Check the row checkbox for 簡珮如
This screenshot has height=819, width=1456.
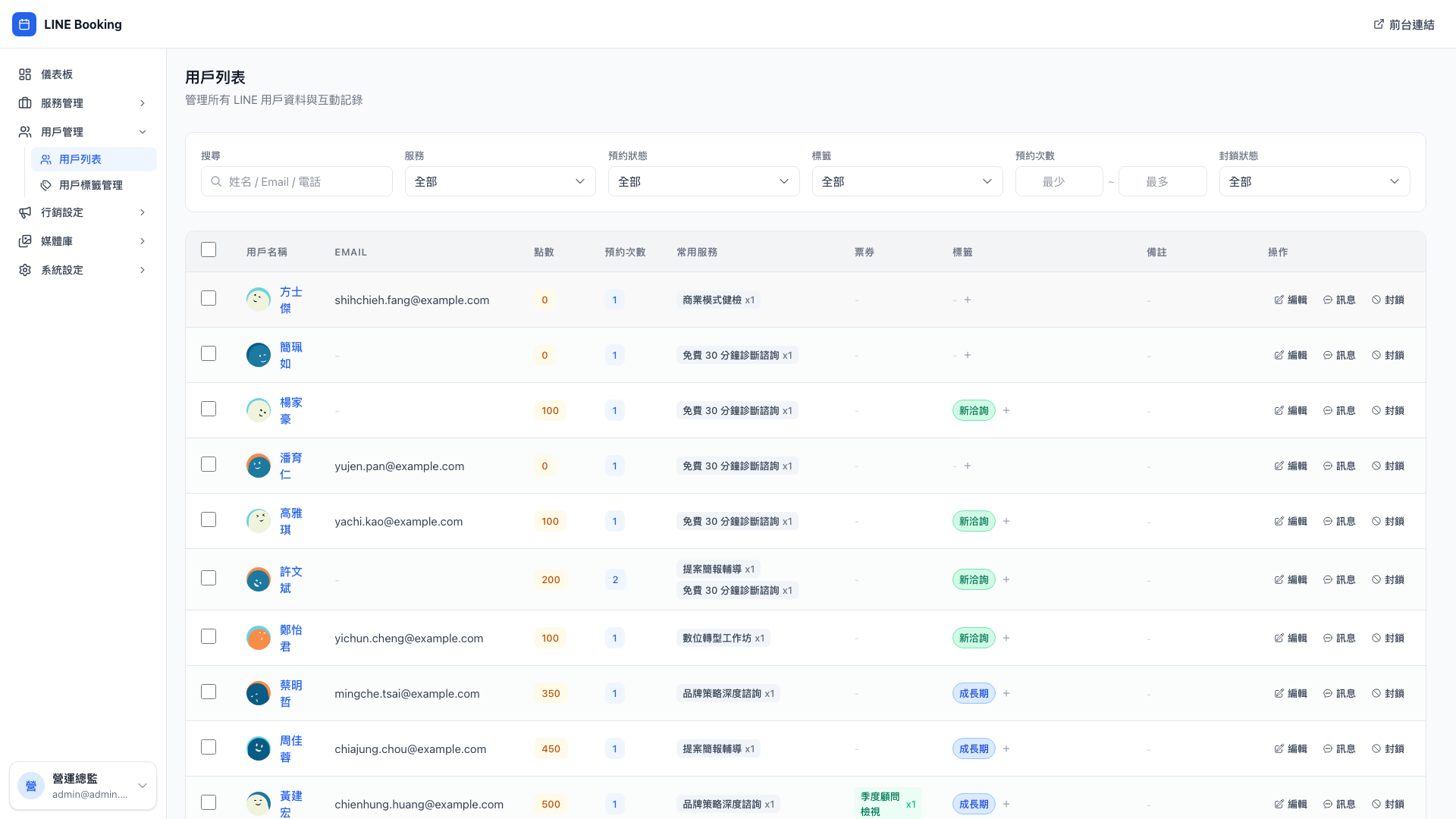pyautogui.click(x=209, y=353)
